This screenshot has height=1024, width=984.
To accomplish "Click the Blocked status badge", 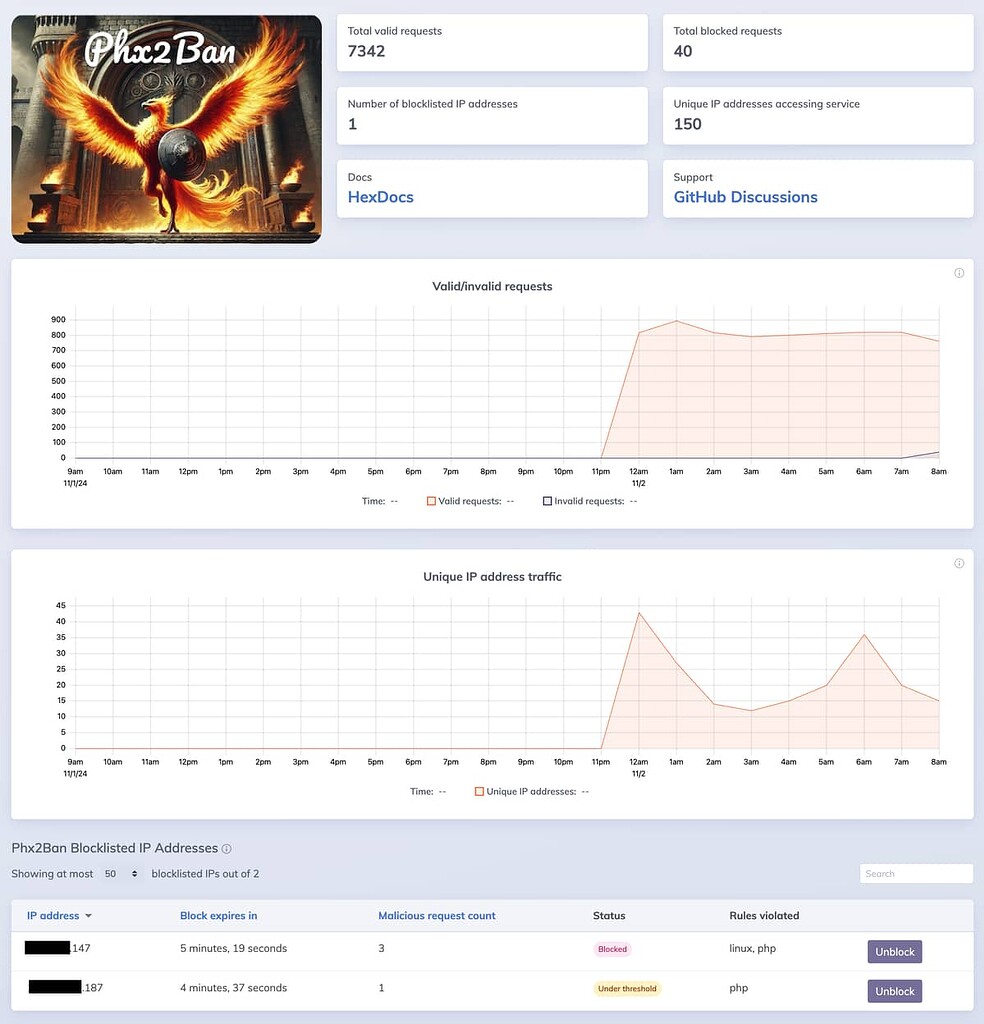I will [x=612, y=949].
